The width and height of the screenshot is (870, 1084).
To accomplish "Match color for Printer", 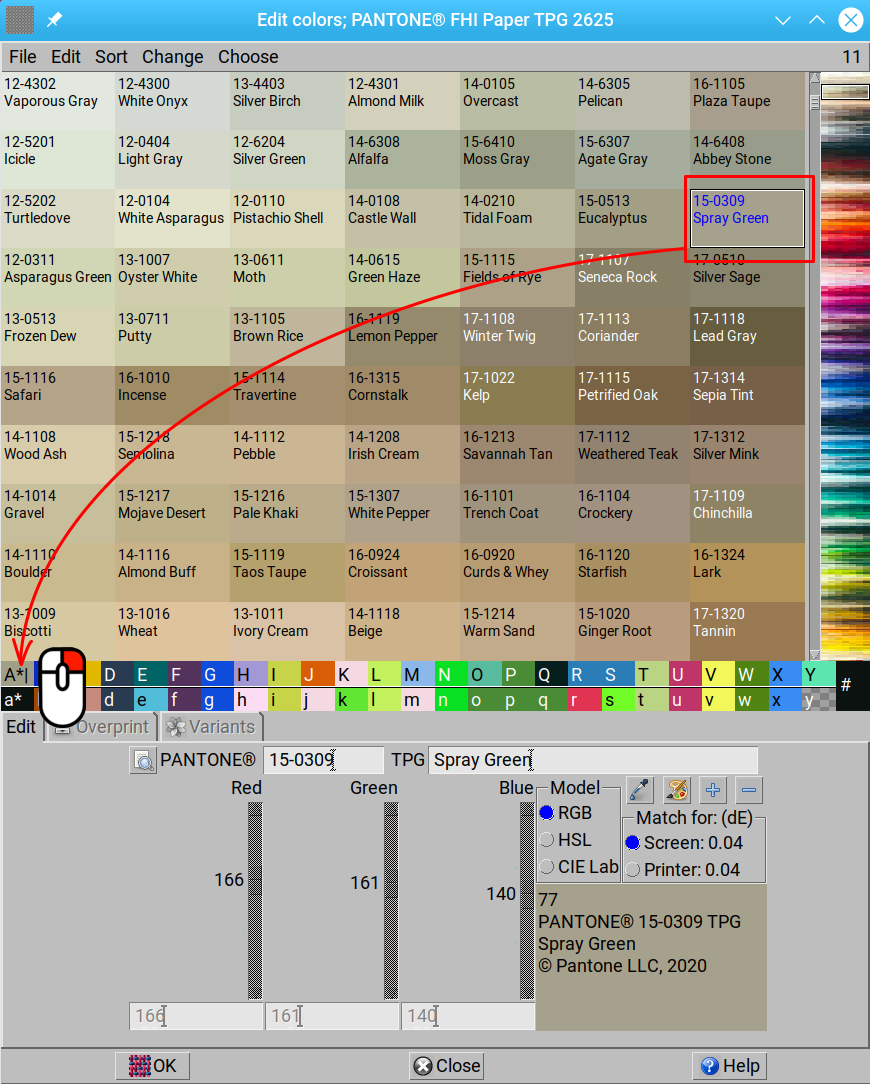I will coord(683,870).
